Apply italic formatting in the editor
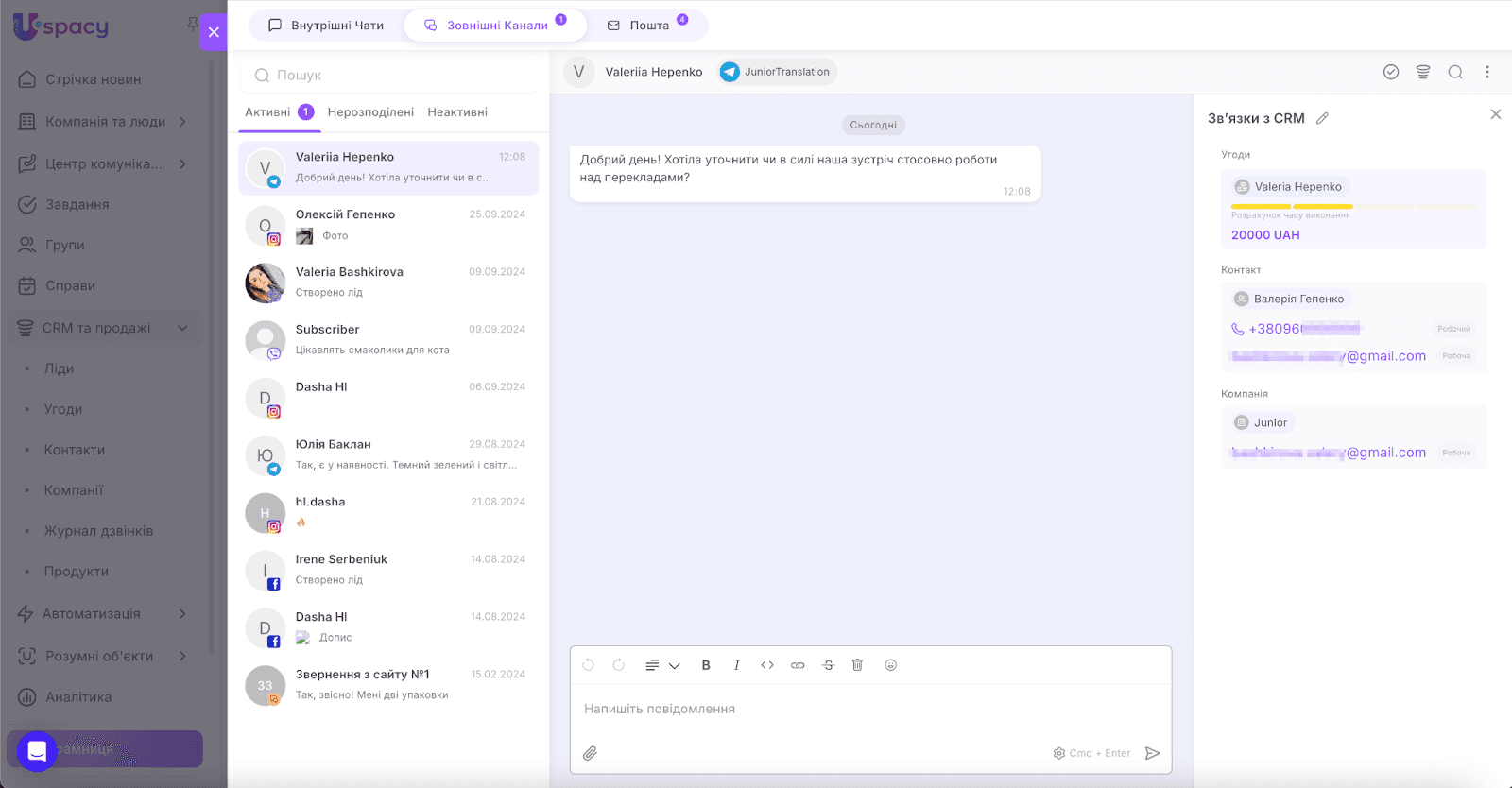1512x788 pixels. pos(736,665)
